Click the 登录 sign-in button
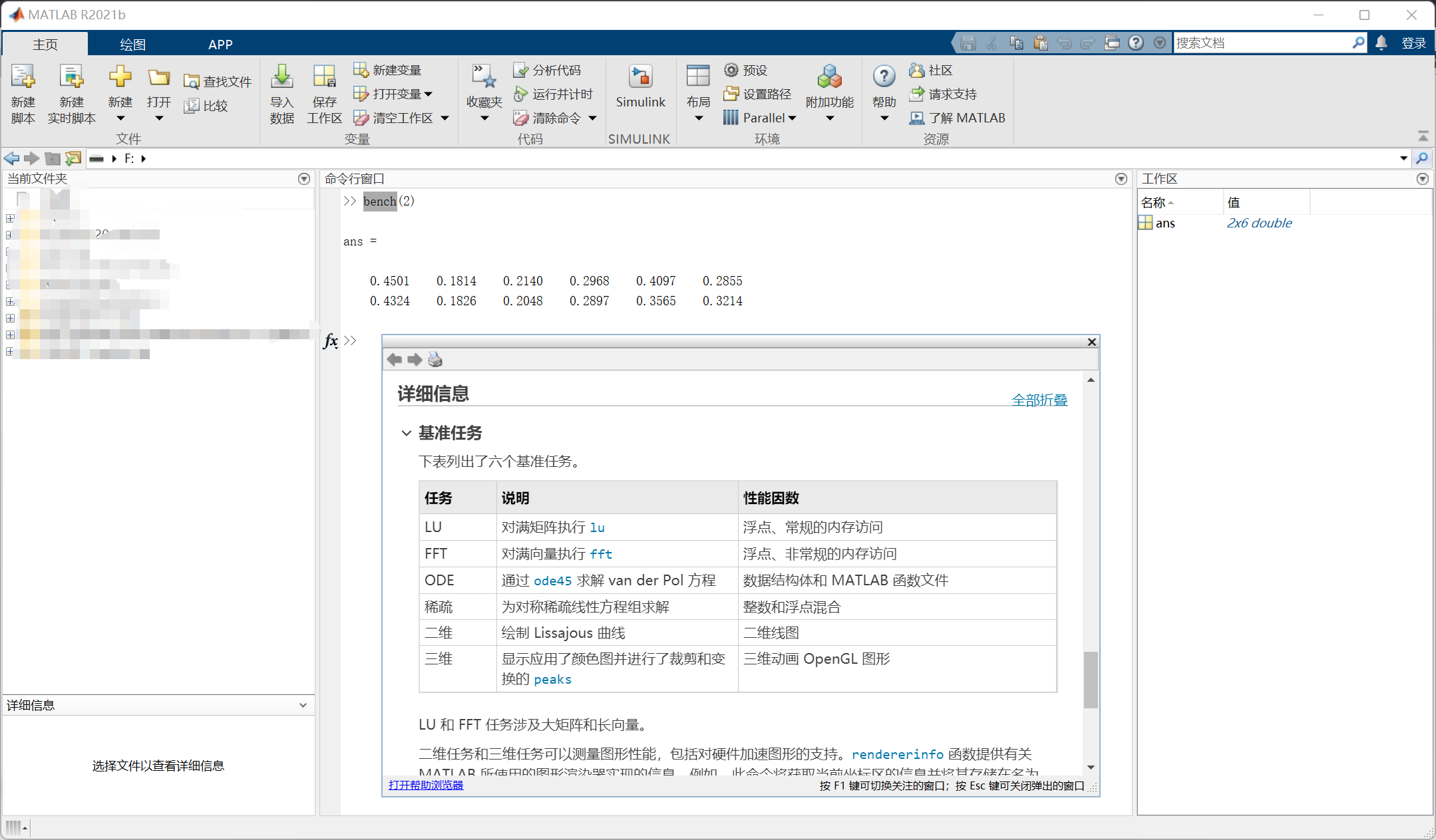 point(1413,43)
